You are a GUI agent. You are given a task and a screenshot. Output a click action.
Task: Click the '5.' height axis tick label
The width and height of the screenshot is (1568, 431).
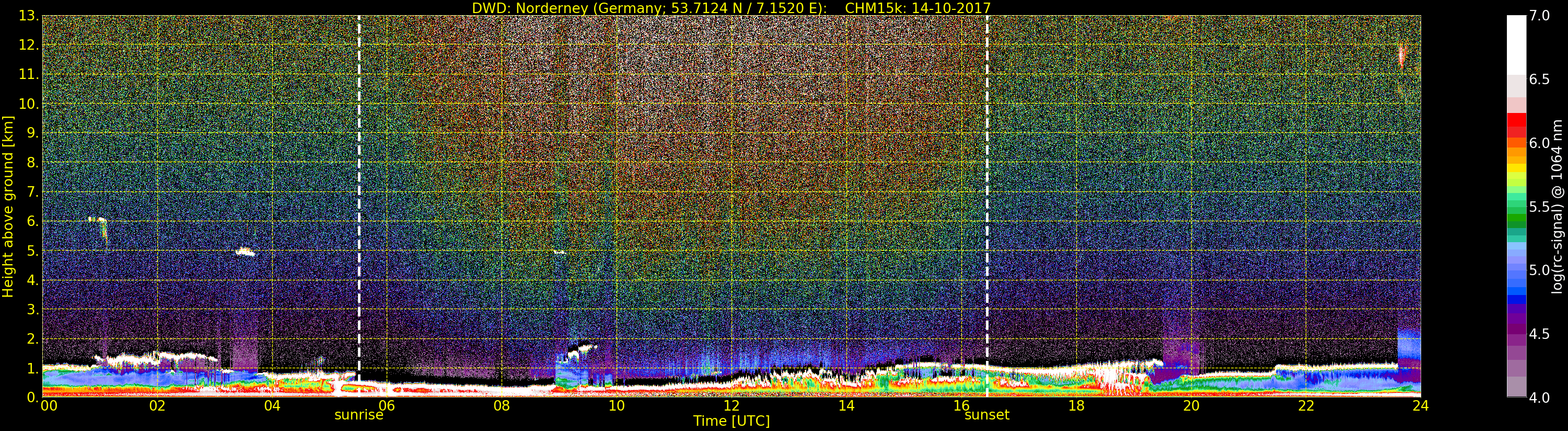click(33, 251)
